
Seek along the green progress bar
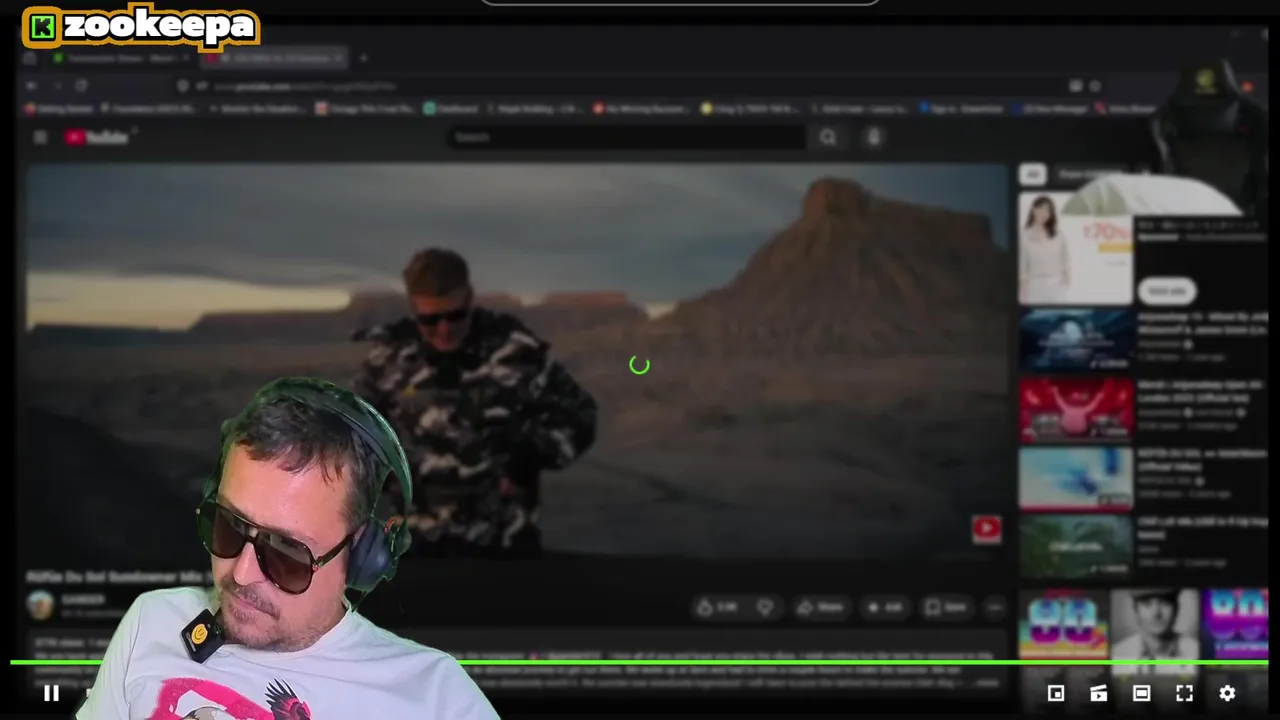click(x=640, y=662)
